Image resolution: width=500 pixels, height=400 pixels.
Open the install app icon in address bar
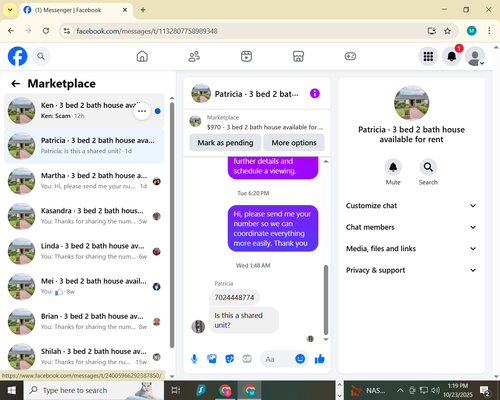432,31
